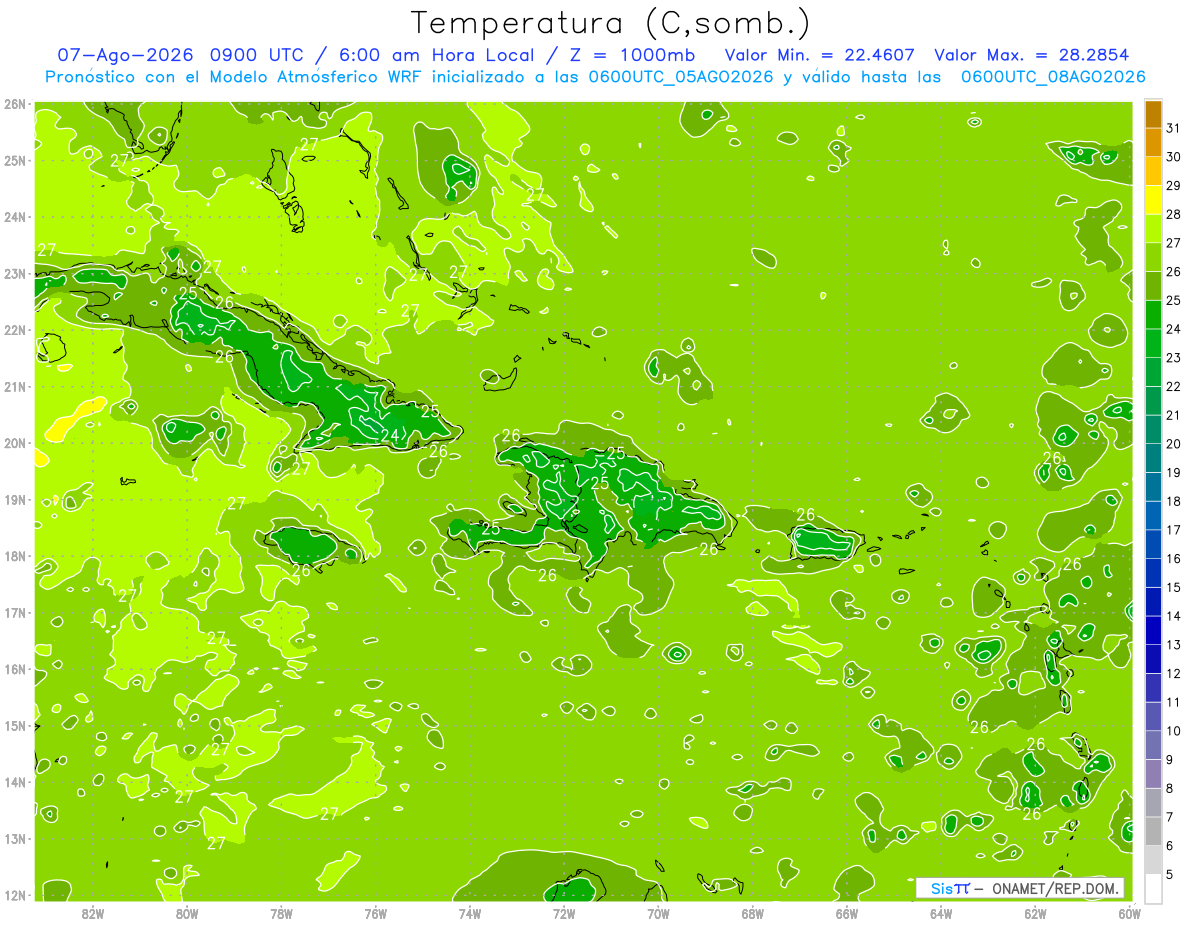This screenshot has width=1200, height=927.
Task: Click the colorbar segment between 30 and 31
Action: tap(1153, 142)
